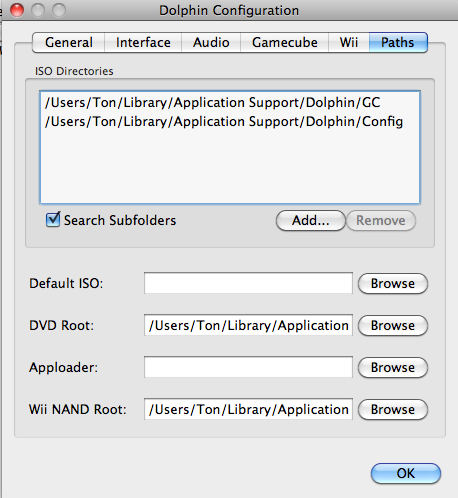Go to the Gamecube tab
Viewport: 458px width, 498px height.
(x=285, y=43)
